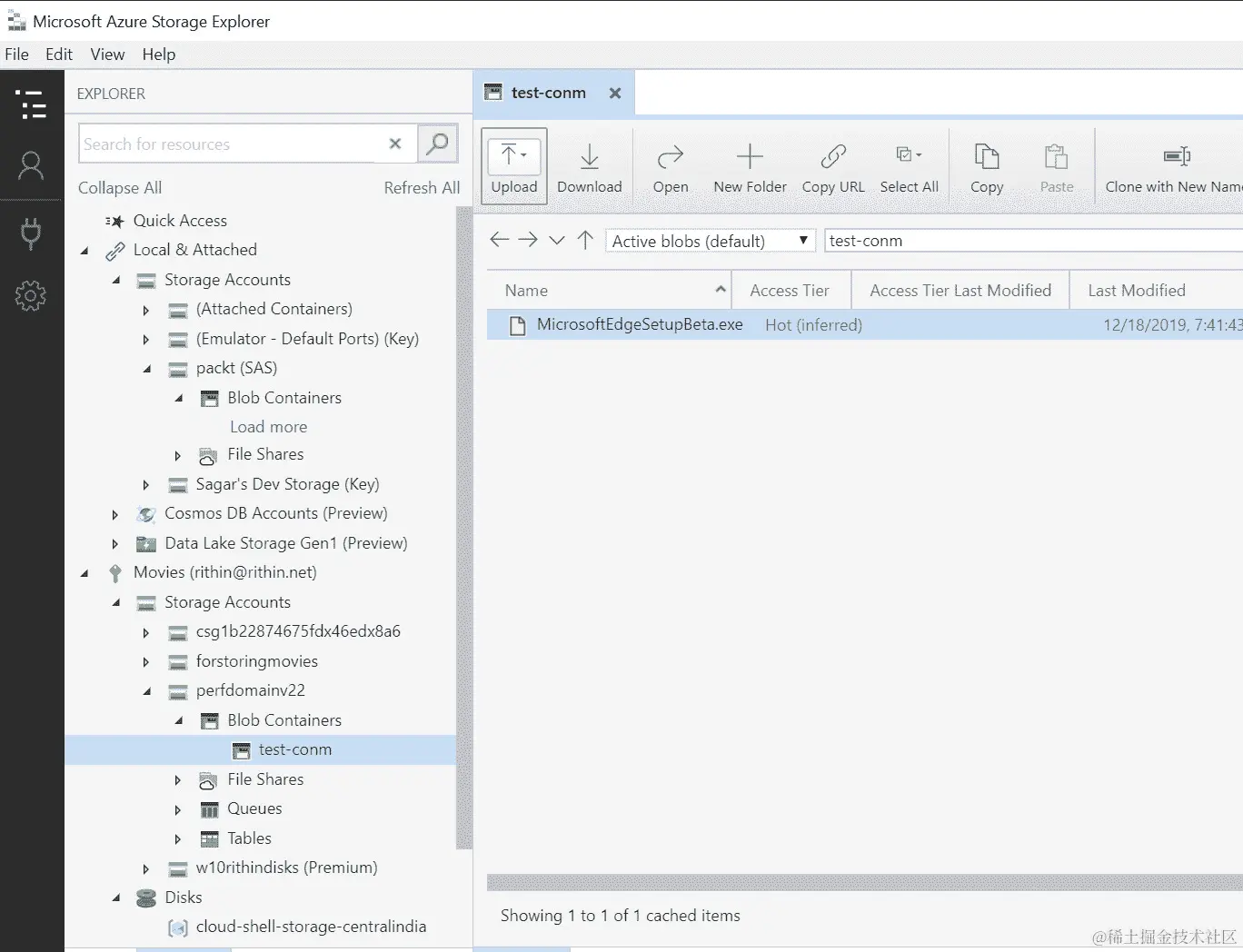Go up one level with up arrow
This screenshot has height=952, width=1243.
tap(585, 240)
